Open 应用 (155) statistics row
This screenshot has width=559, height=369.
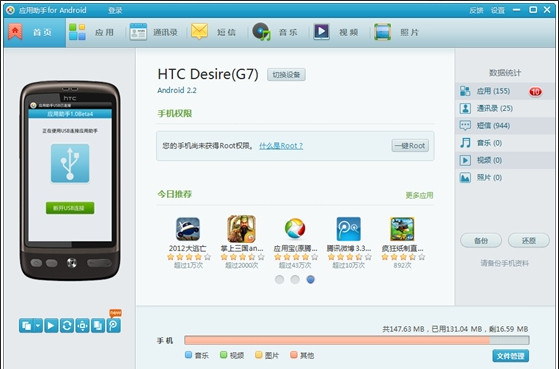(x=504, y=91)
